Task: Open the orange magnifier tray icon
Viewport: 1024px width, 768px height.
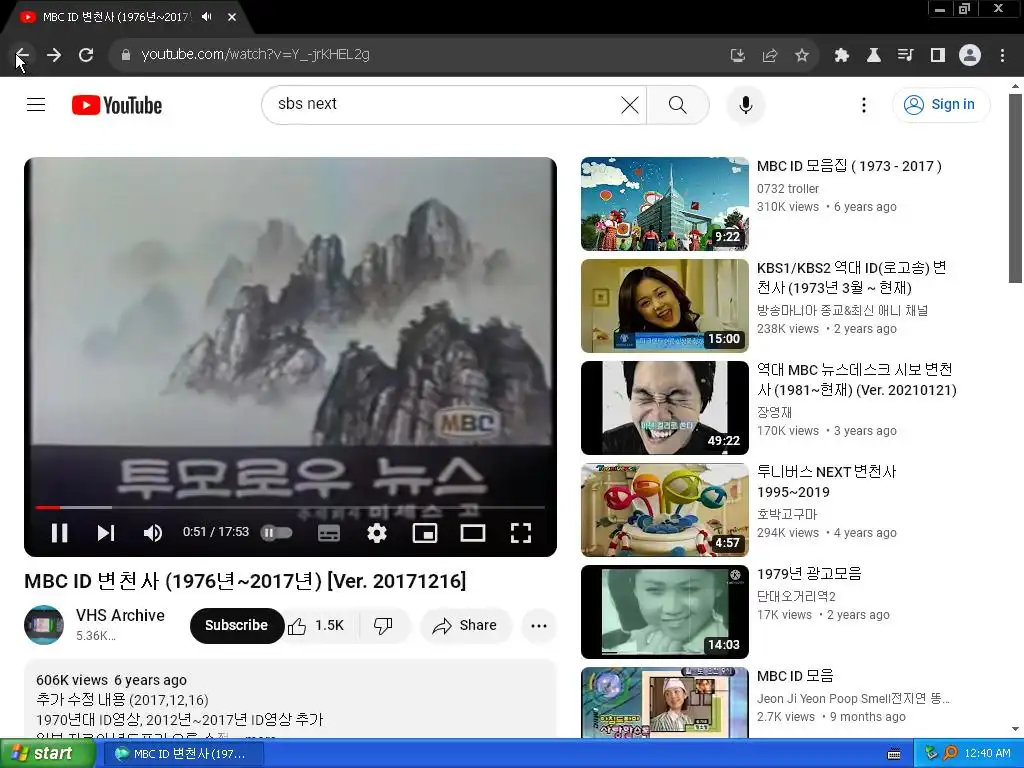Action: [950, 753]
